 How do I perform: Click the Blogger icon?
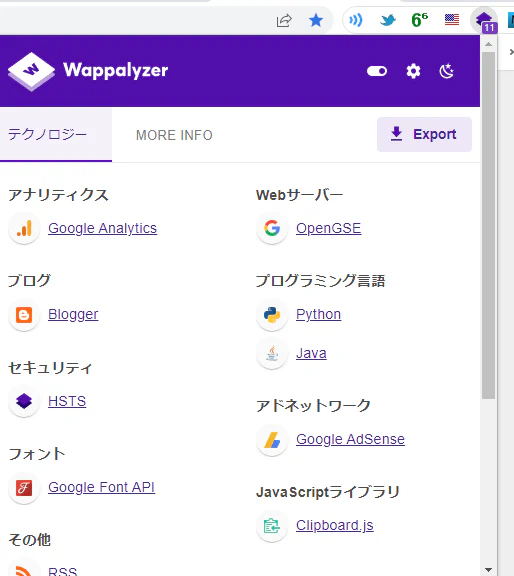coord(24,315)
